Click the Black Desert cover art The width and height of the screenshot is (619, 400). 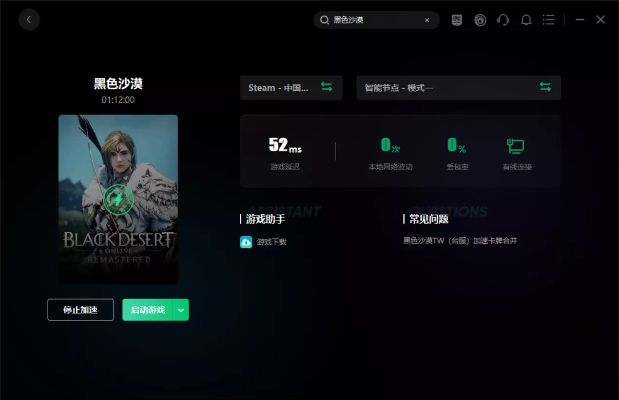point(118,199)
